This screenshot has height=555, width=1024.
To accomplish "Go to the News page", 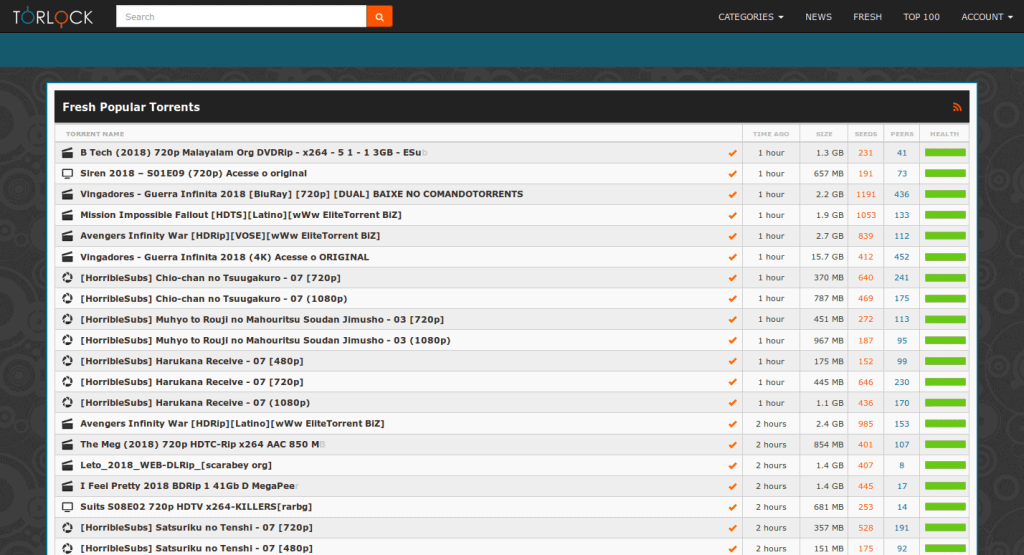I will click(x=818, y=17).
